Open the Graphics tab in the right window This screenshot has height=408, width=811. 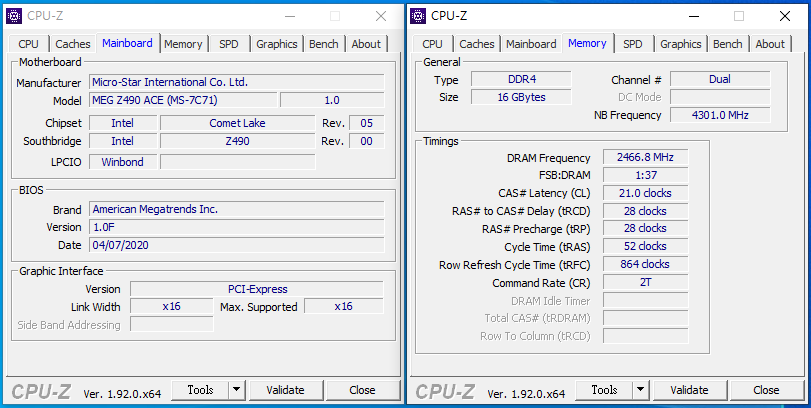[681, 44]
